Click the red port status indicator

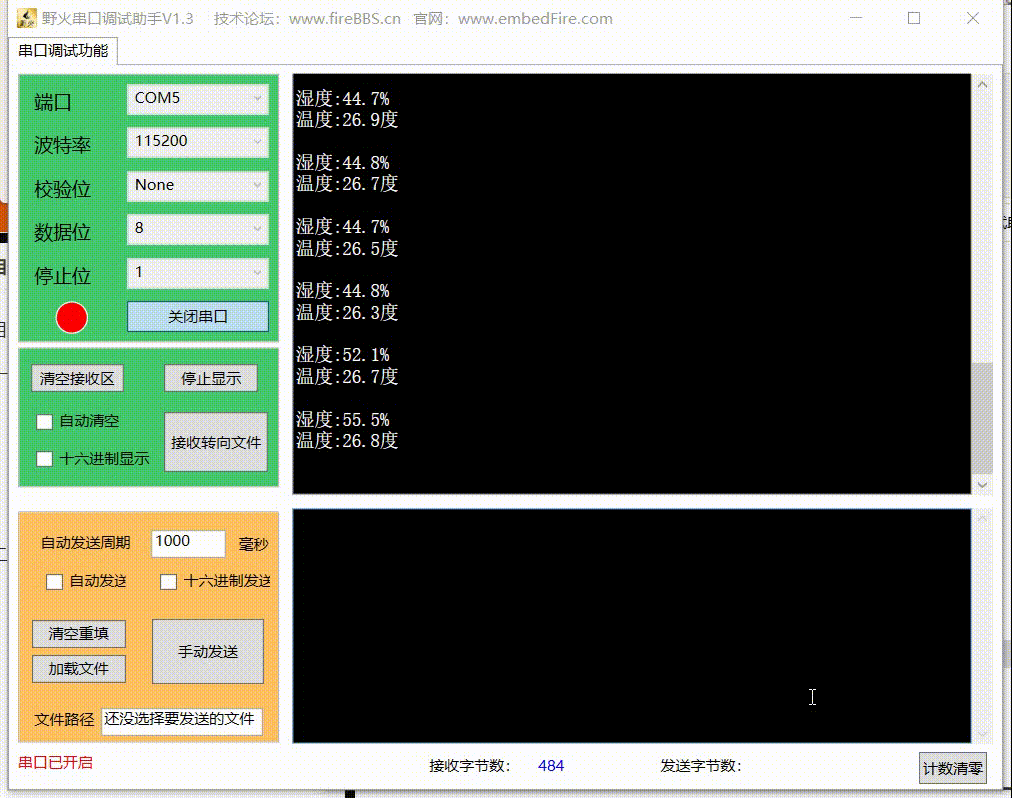(x=72, y=318)
